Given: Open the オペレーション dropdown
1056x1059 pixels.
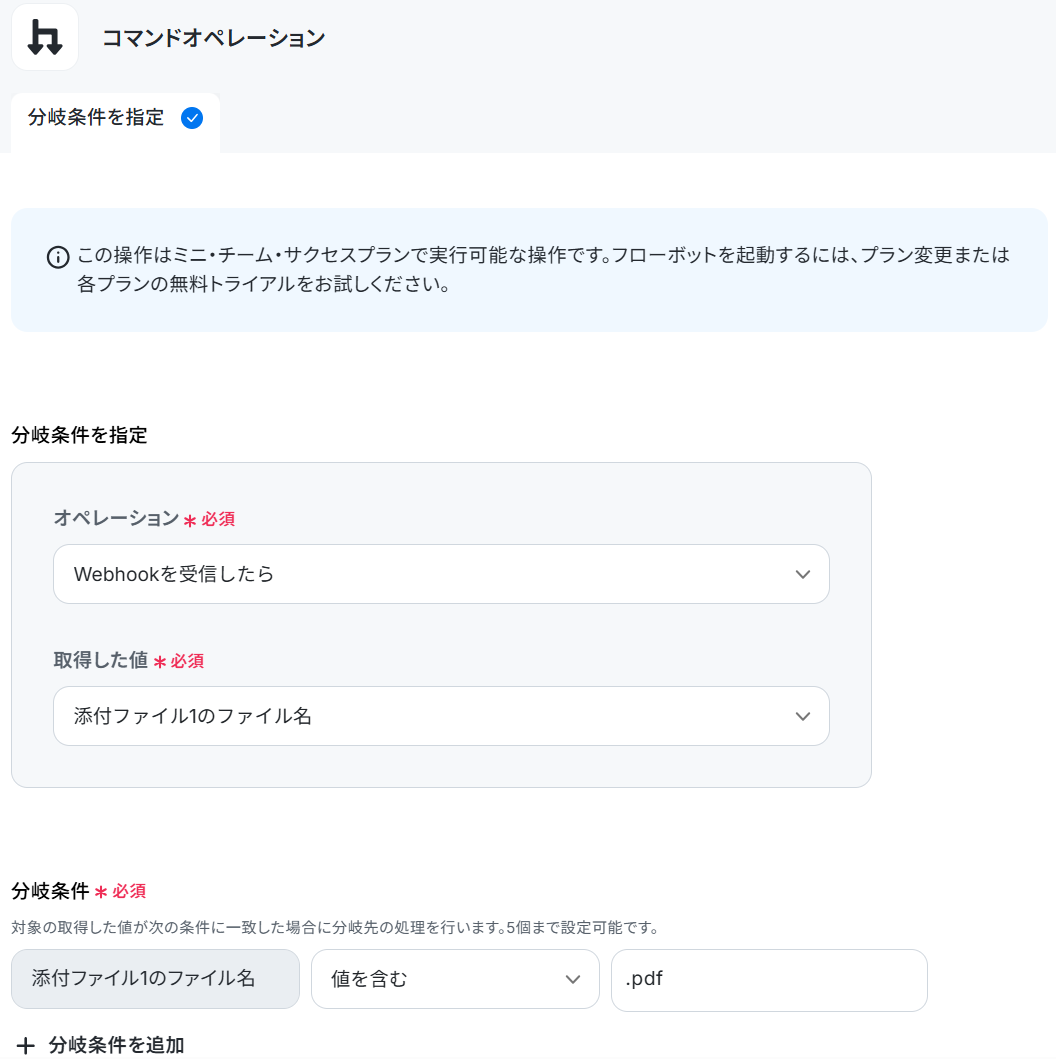Looking at the screenshot, I should (x=441, y=574).
